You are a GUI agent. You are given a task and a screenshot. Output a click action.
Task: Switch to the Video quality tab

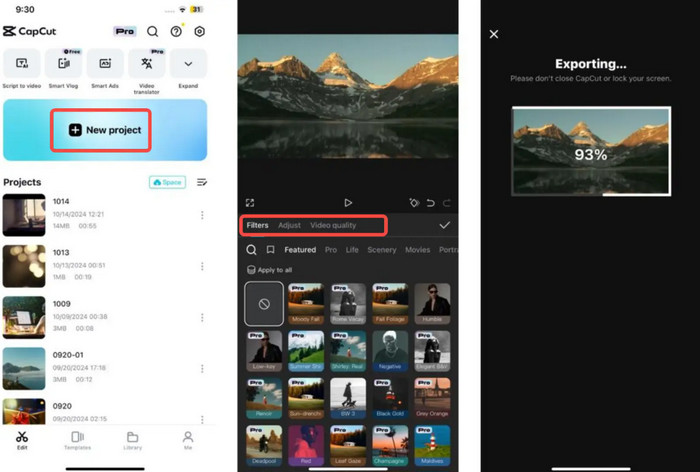[x=333, y=226]
